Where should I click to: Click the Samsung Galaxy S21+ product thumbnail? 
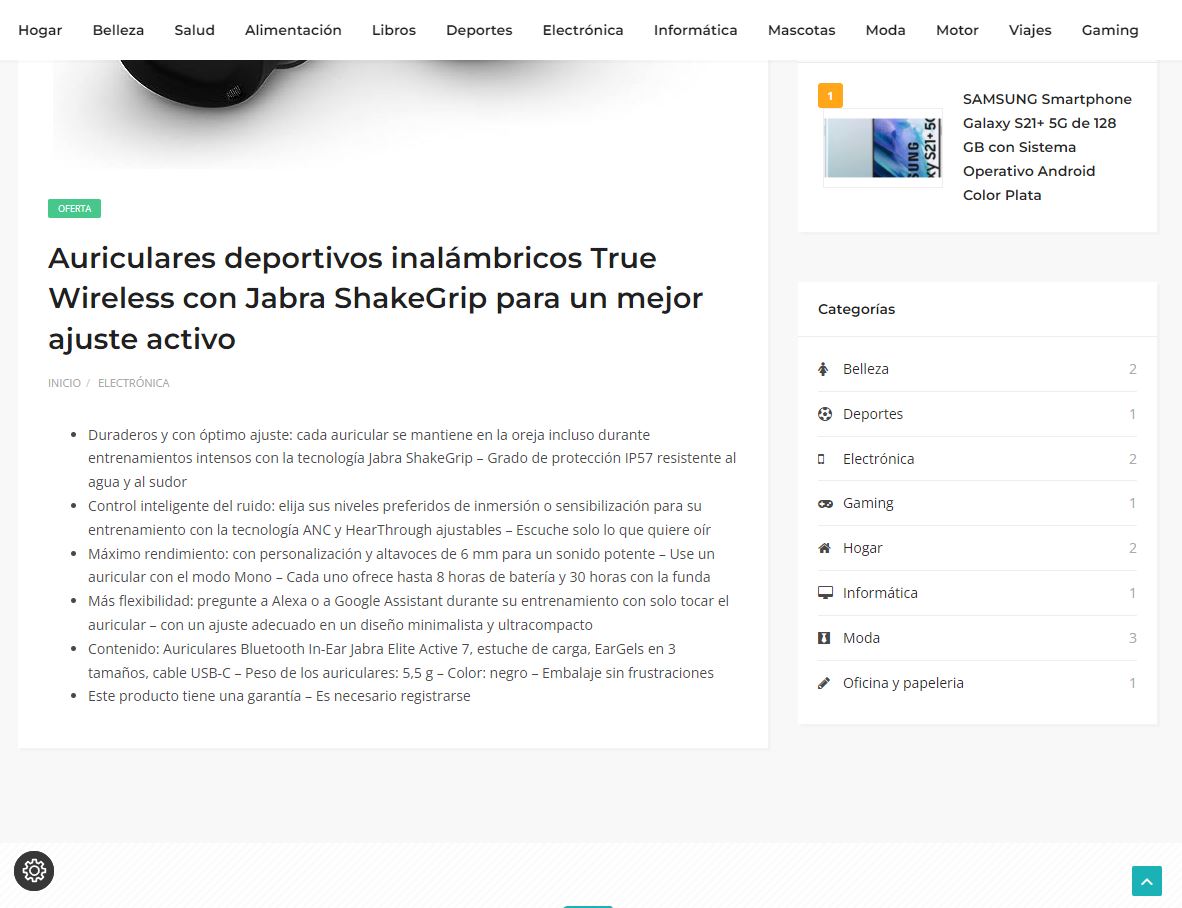click(x=883, y=148)
